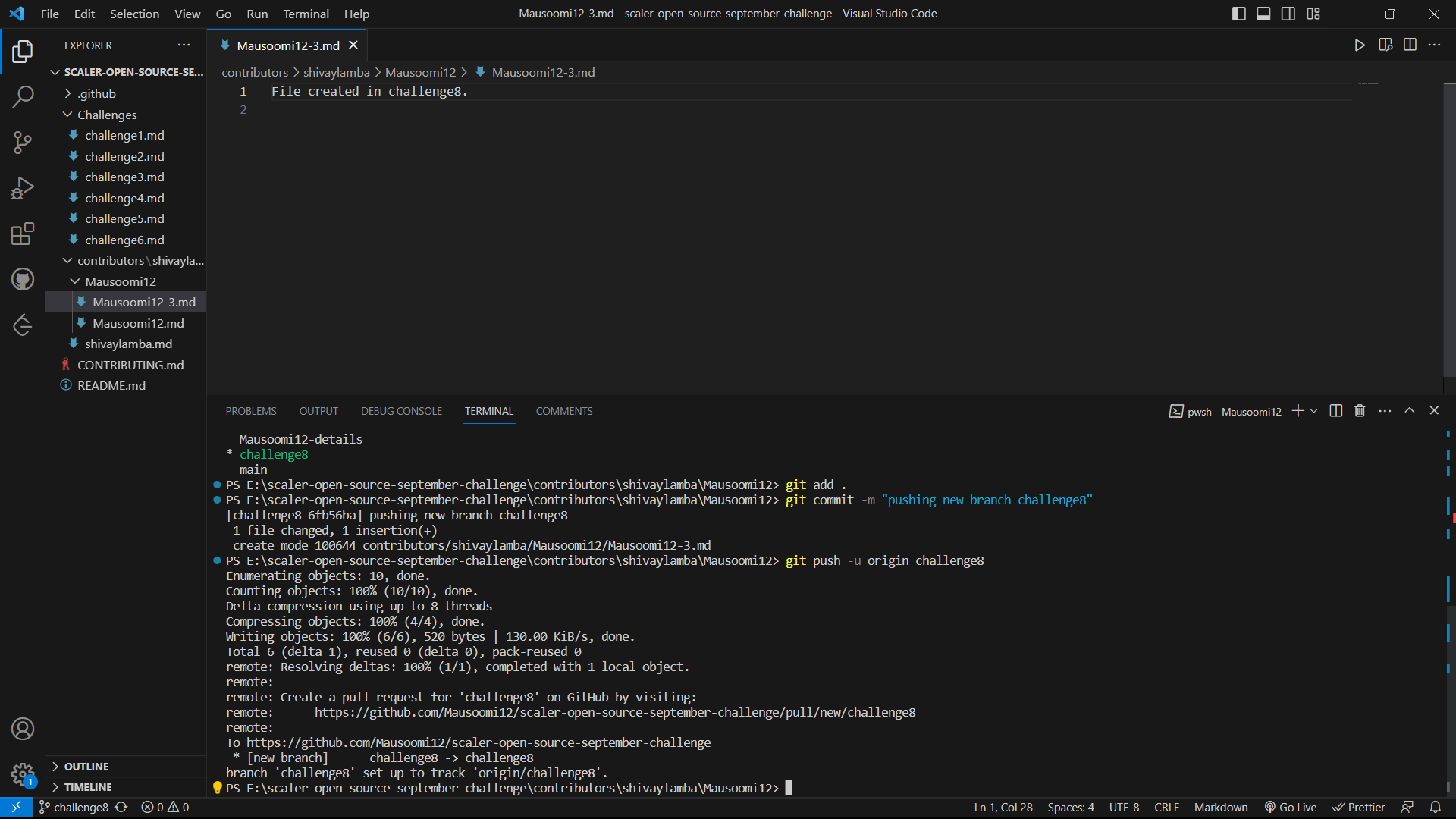Screen dimensions: 1456x819
Task: Switch to the OUTPUT tab
Action: click(318, 410)
